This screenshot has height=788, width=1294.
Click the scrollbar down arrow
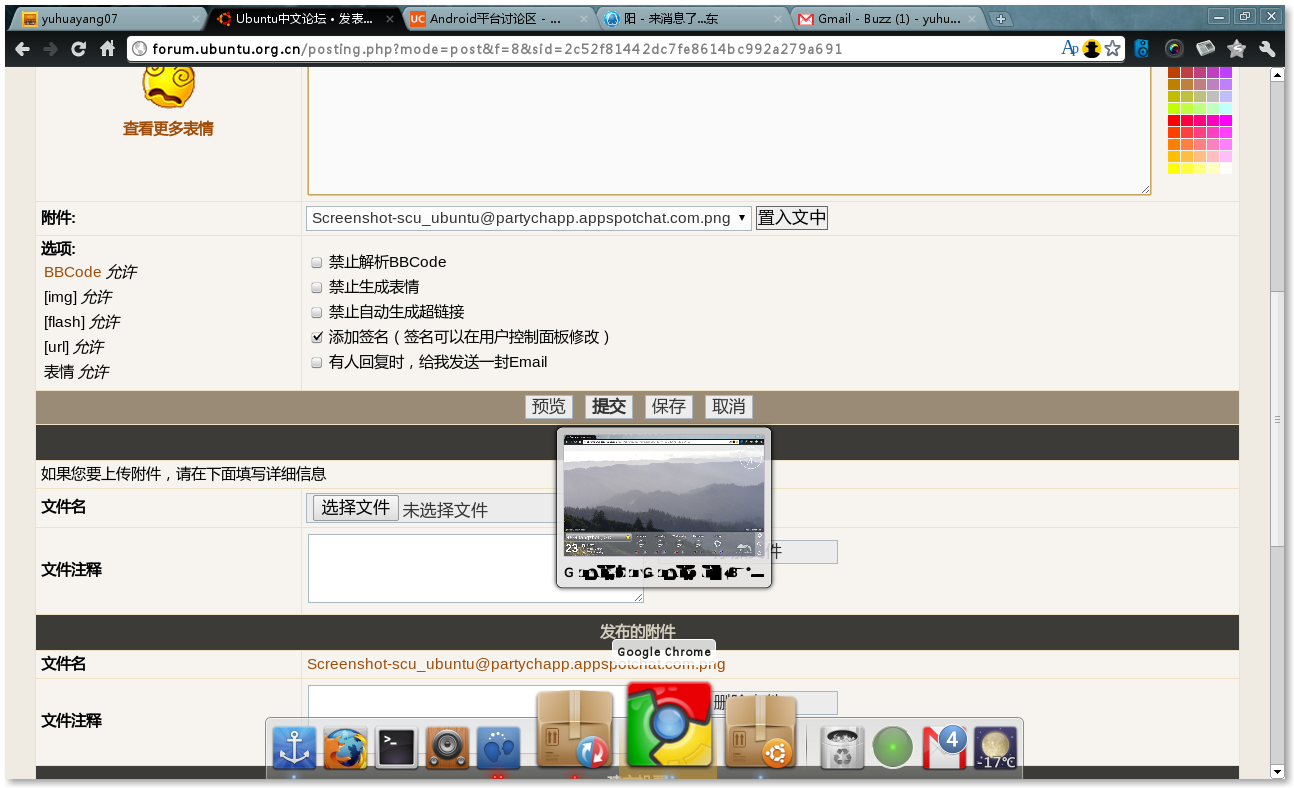1277,772
